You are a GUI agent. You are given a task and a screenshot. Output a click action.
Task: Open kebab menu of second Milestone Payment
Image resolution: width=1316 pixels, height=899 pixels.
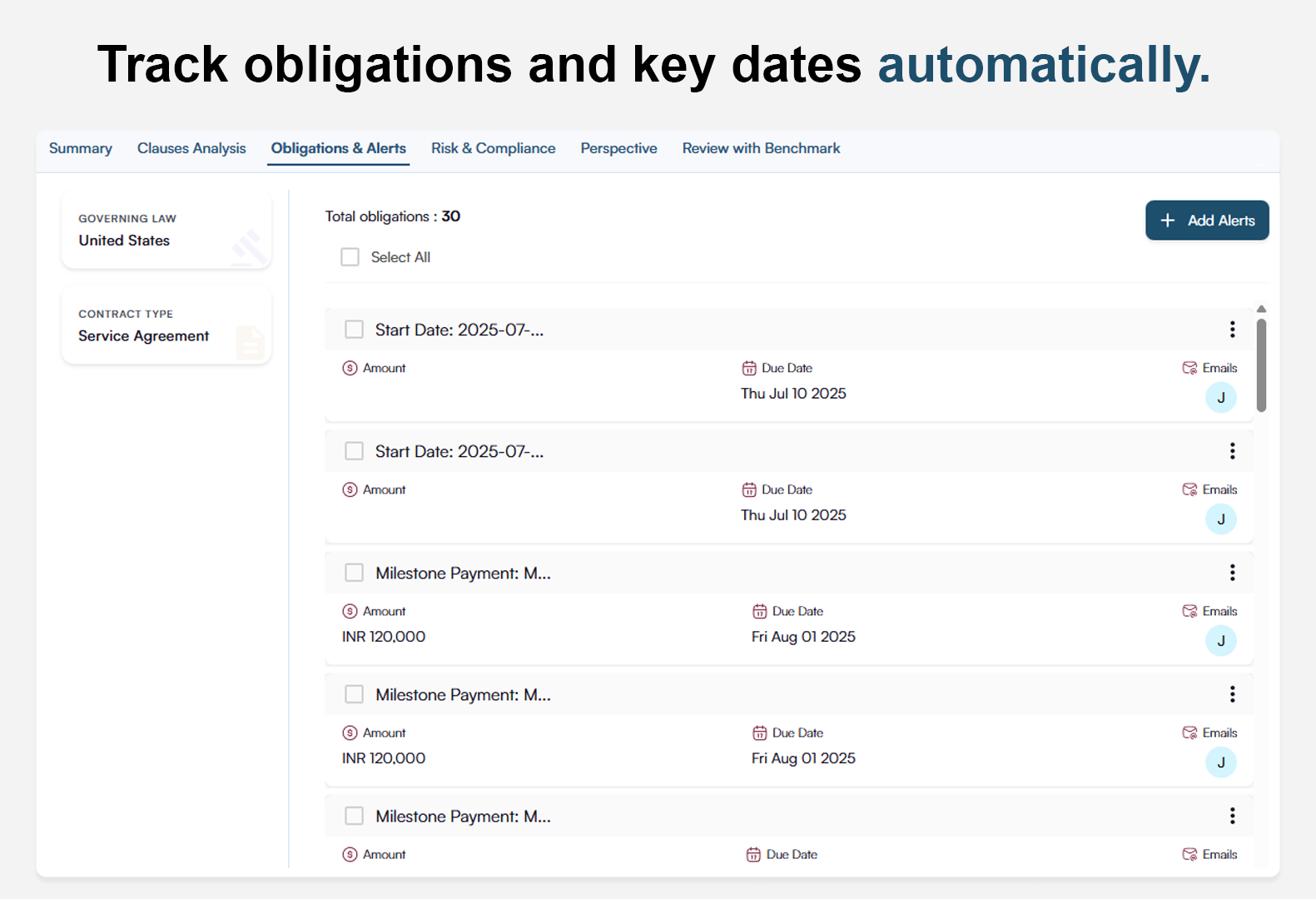[x=1232, y=694]
